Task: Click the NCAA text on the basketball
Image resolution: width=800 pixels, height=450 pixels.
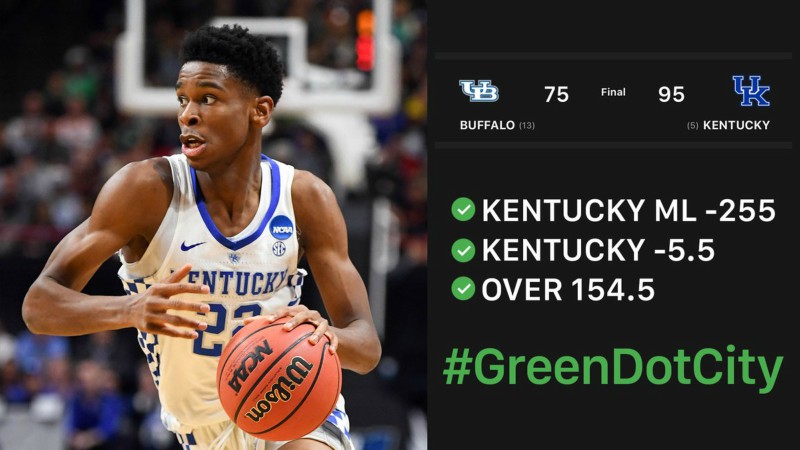Action: pos(250,366)
